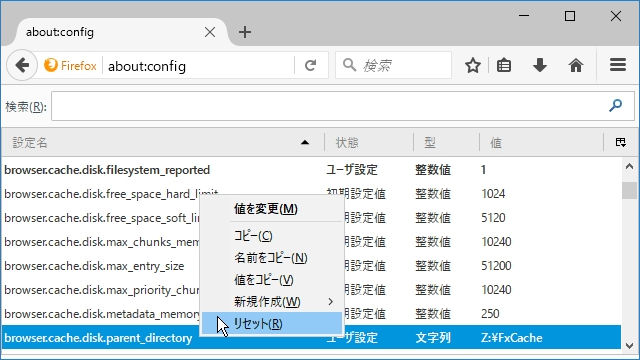
Task: Open the downloads arrow icon
Action: coord(540,65)
